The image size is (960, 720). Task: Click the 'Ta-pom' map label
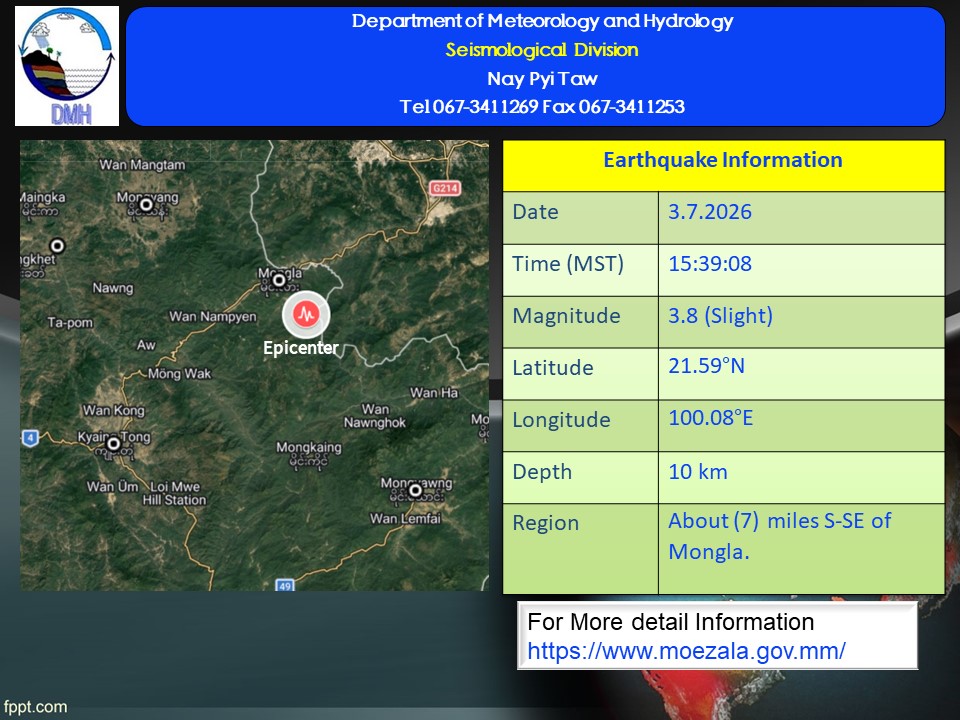click(70, 323)
